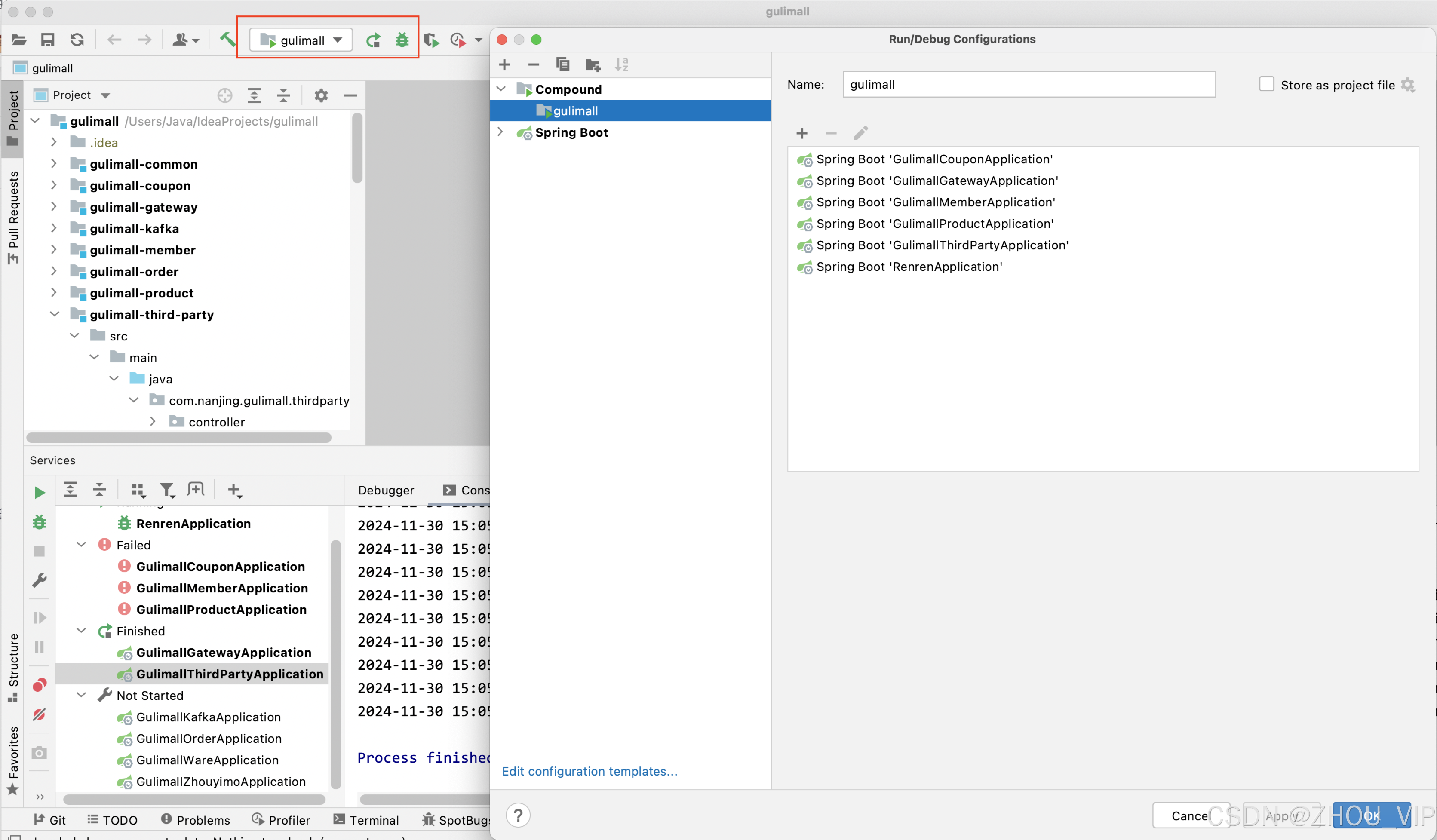The width and height of the screenshot is (1437, 840).
Task: Enable Store as project file checkbox
Action: (x=1266, y=84)
